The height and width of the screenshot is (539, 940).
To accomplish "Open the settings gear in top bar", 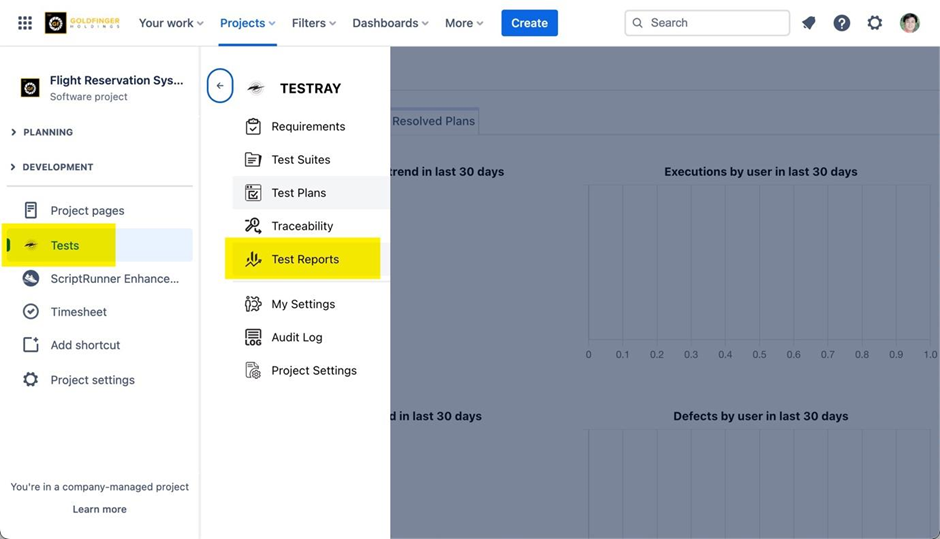I will 875,23.
